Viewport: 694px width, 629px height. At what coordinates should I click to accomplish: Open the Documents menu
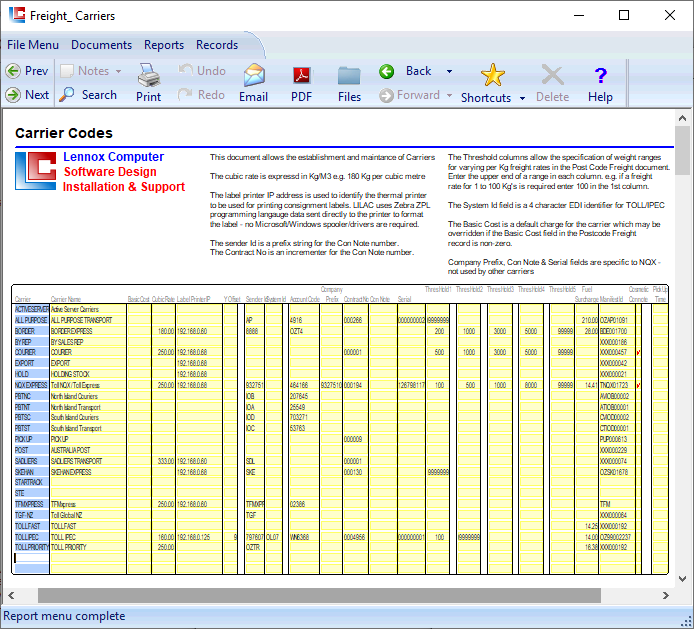point(101,45)
